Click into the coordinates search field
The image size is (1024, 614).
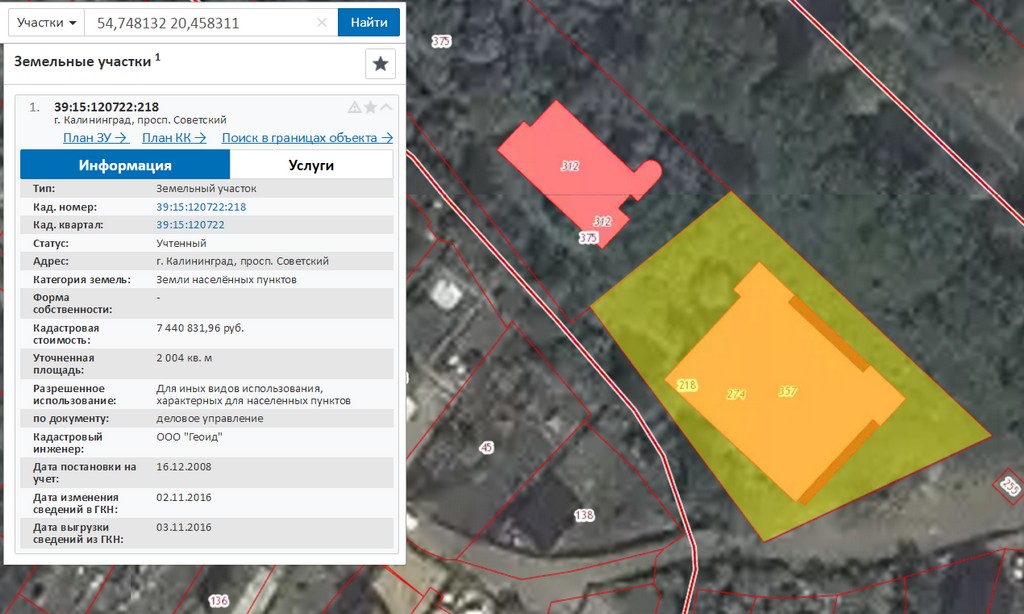coord(200,23)
